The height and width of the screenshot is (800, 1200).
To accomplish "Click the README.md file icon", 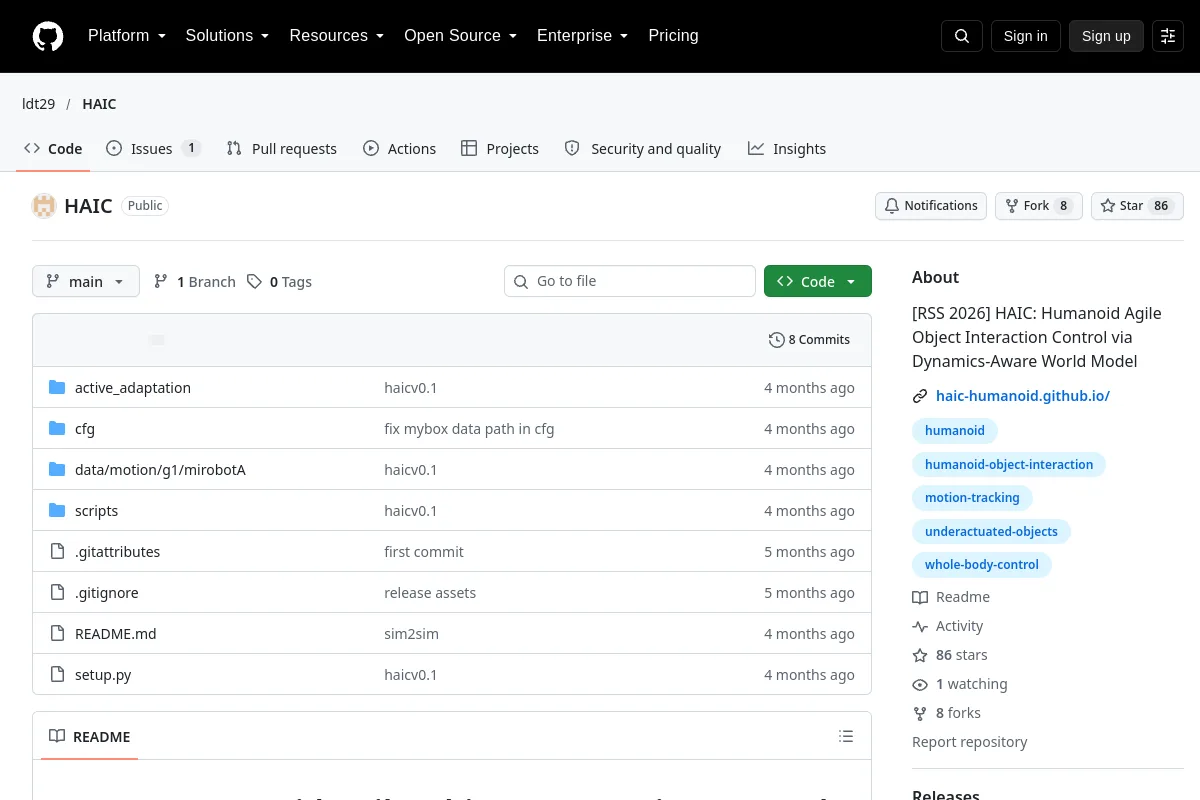I will (x=57, y=634).
